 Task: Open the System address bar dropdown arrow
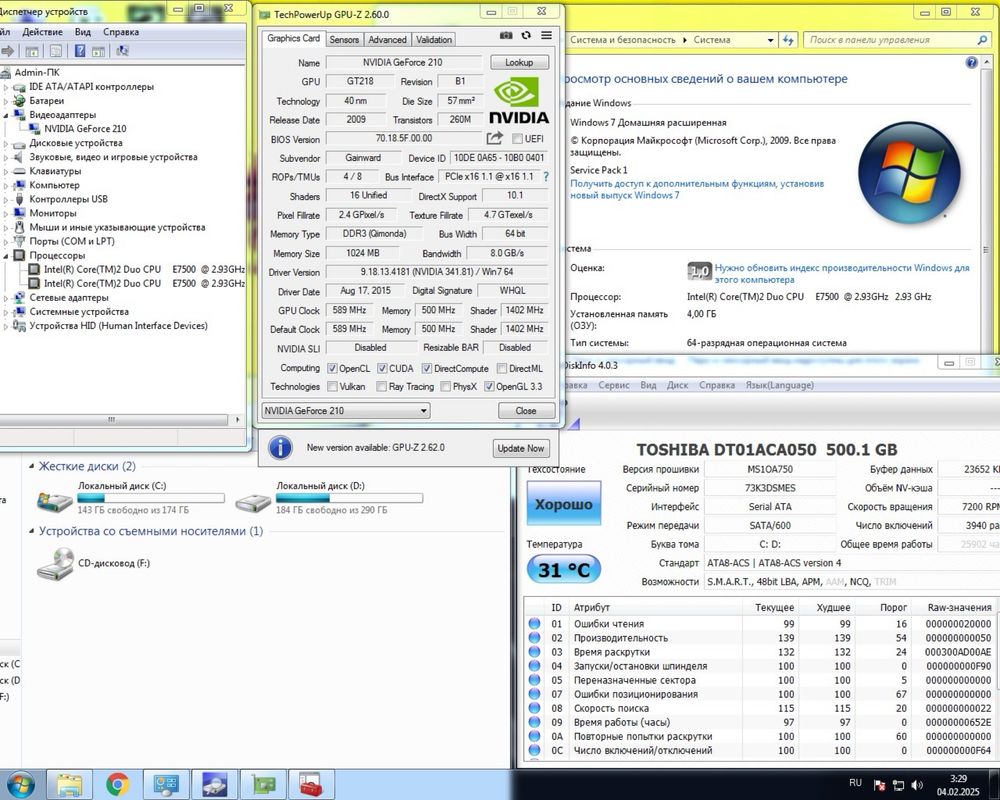[x=770, y=40]
